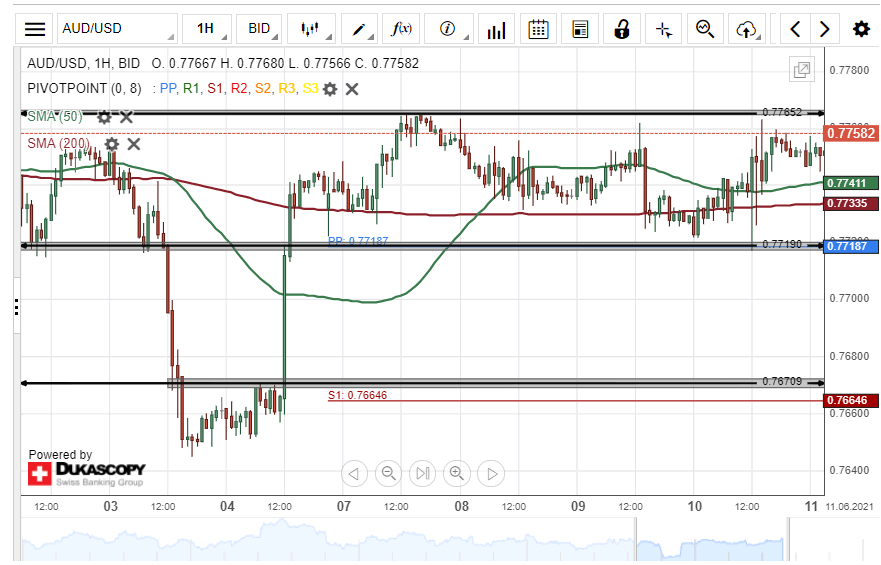
Task: Jump to latest bar button
Action: (423, 474)
